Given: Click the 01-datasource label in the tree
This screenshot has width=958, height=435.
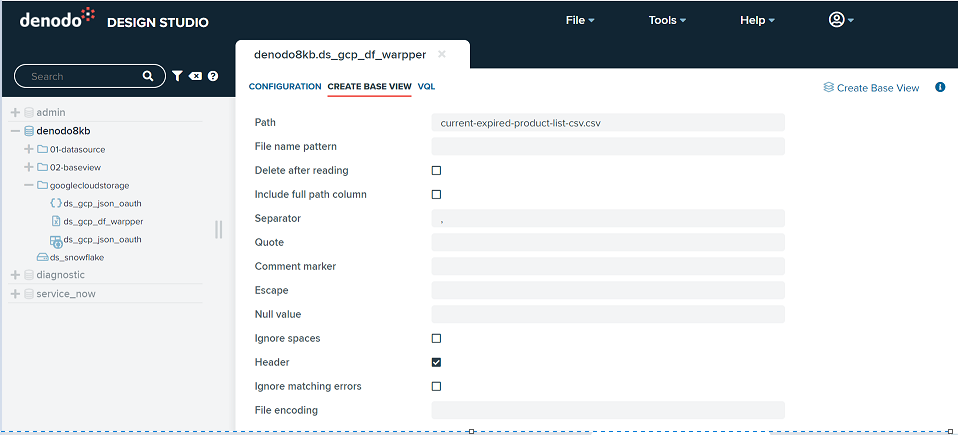Looking at the screenshot, I should 78,149.
